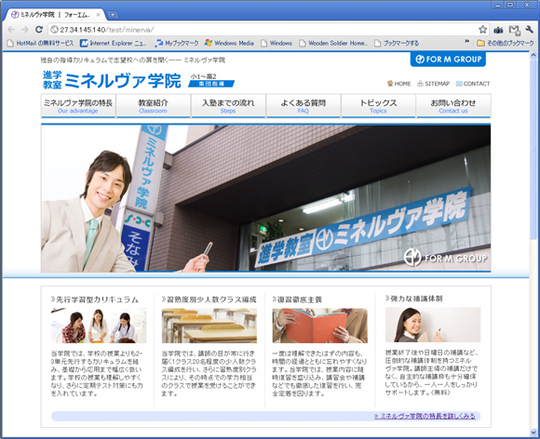Image resolution: width=540 pixels, height=439 pixels.
Task: Click the FOR M GROUP header button
Action: click(448, 59)
